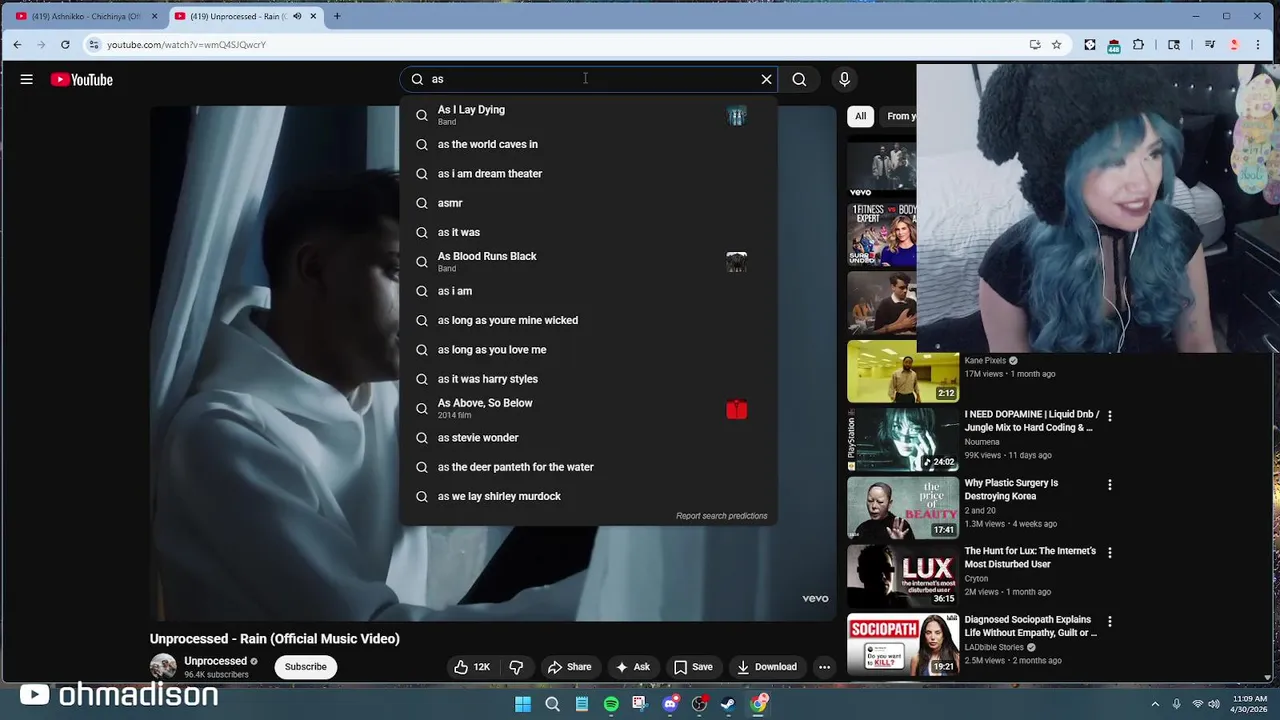The image size is (1280, 720).
Task: Install app icon in address bar
Action: click(x=1035, y=44)
